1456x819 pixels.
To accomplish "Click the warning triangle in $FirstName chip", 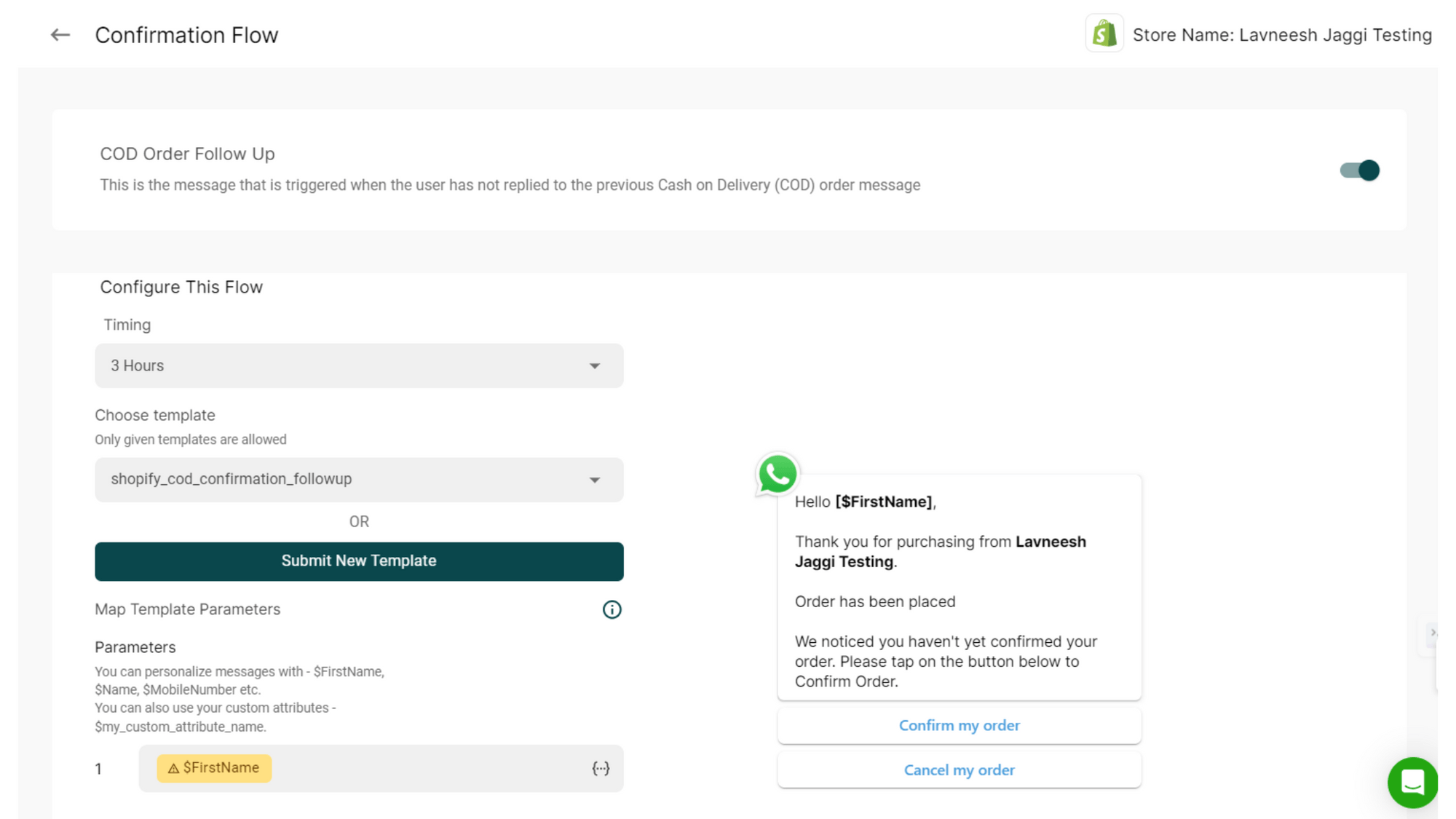I will [x=173, y=768].
